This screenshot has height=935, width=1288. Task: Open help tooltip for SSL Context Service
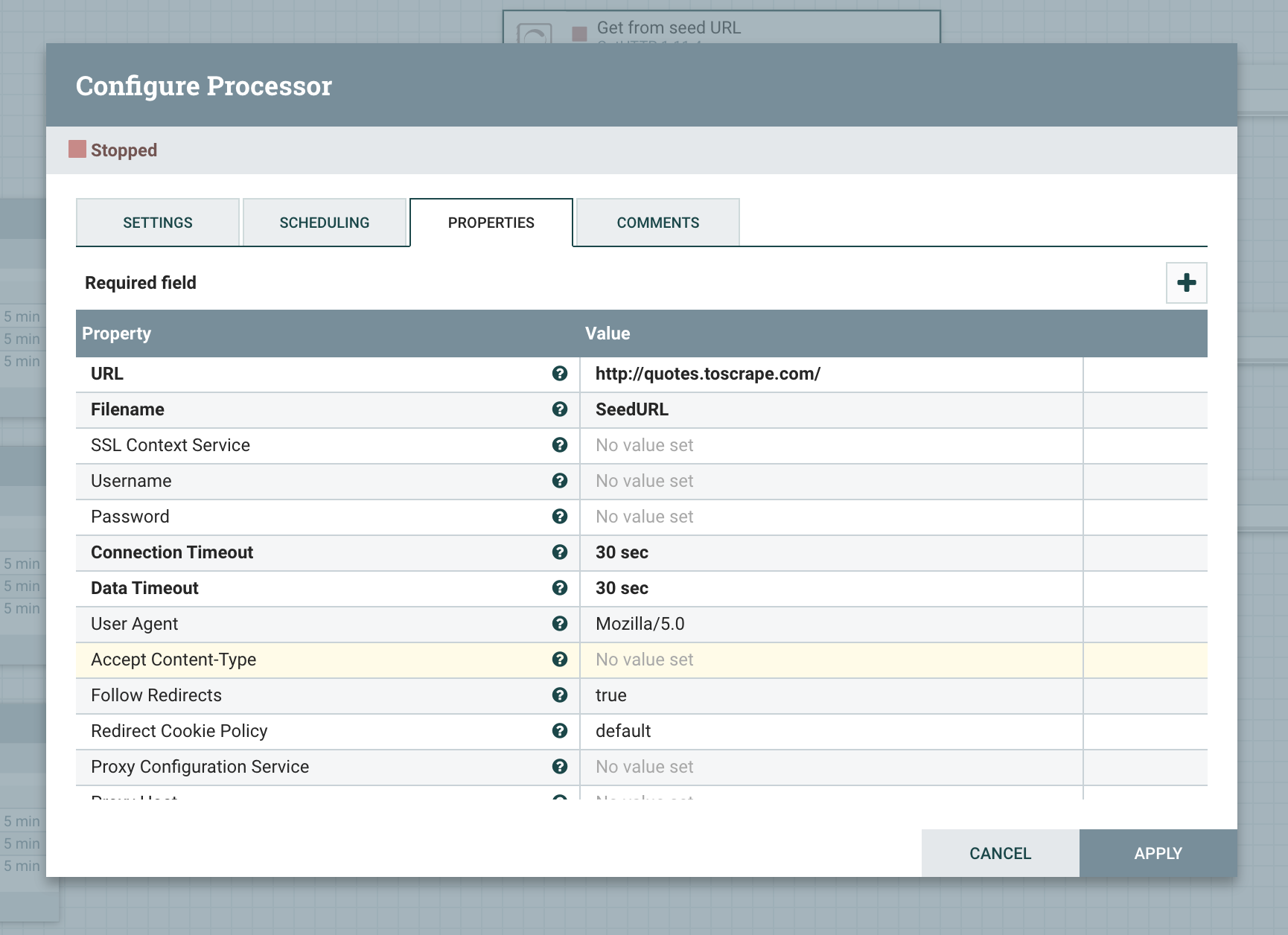click(x=560, y=445)
